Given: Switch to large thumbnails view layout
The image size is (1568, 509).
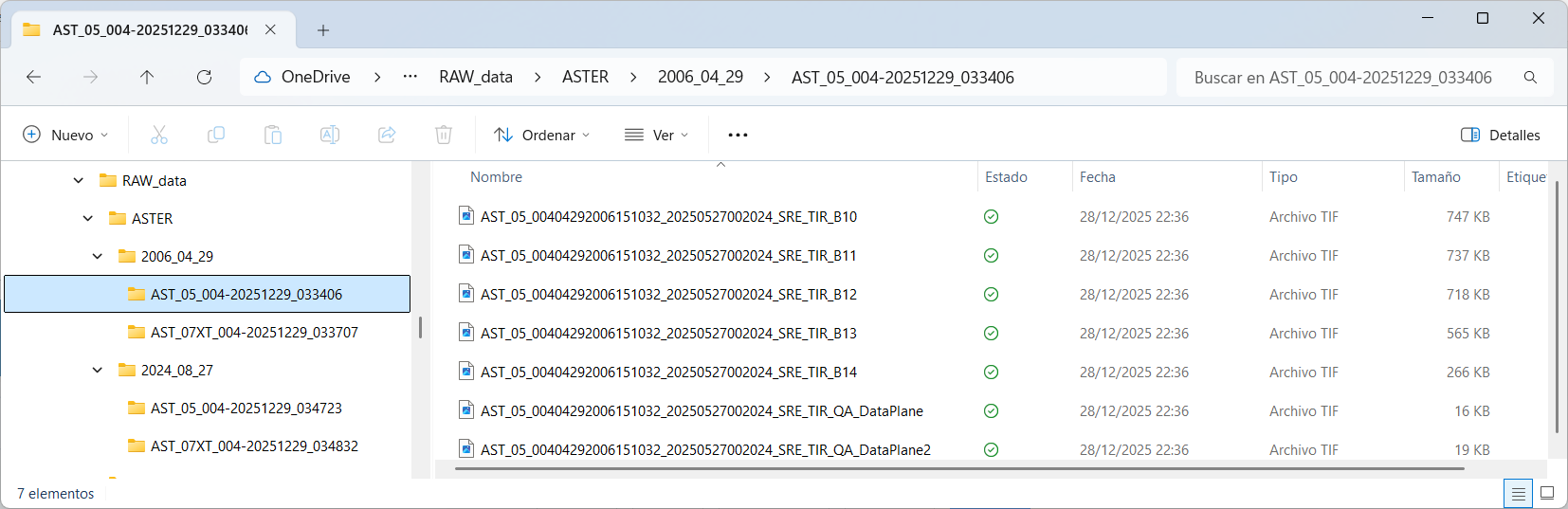Looking at the screenshot, I should (x=1547, y=493).
